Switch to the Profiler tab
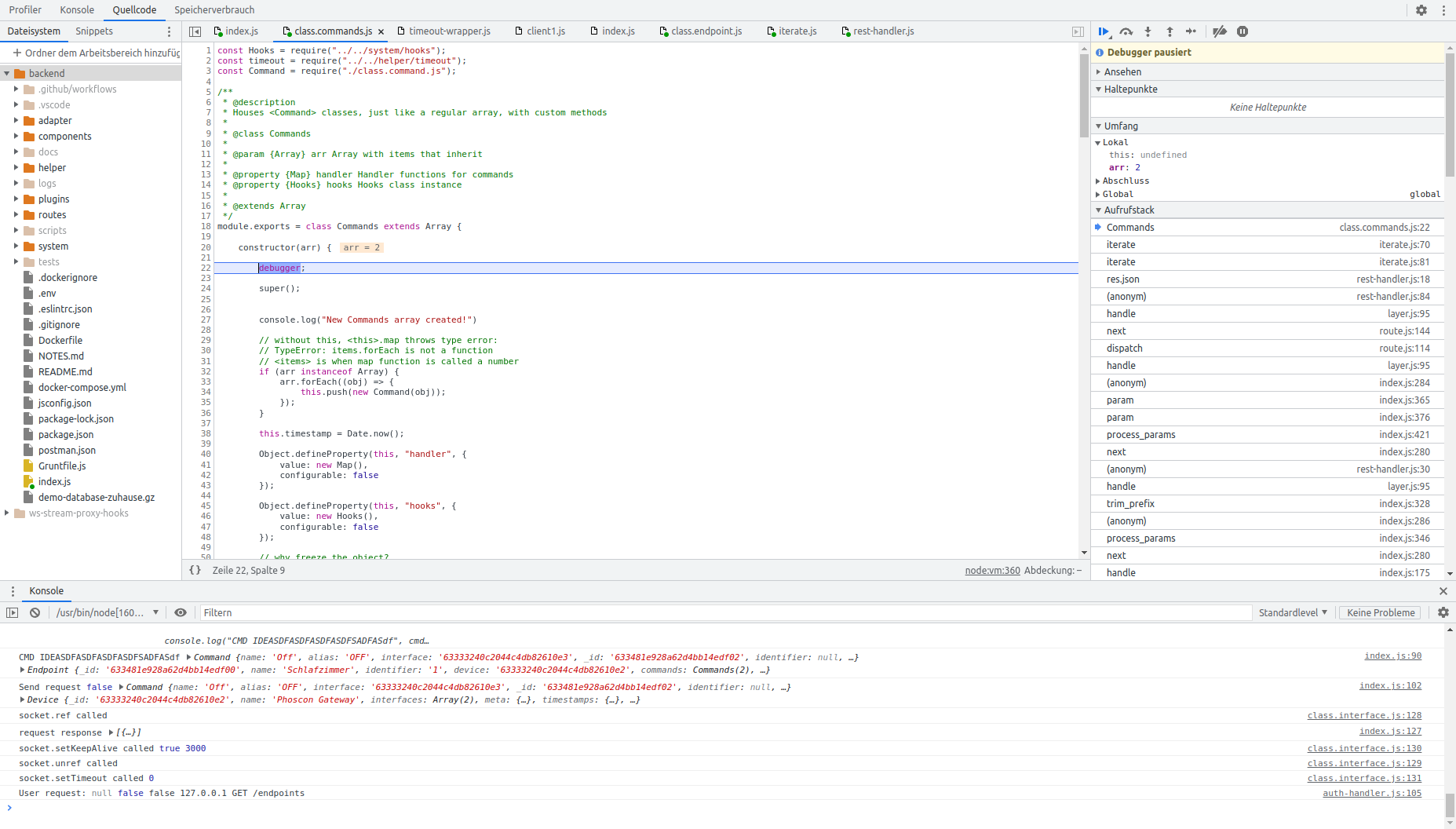 tap(24, 9)
